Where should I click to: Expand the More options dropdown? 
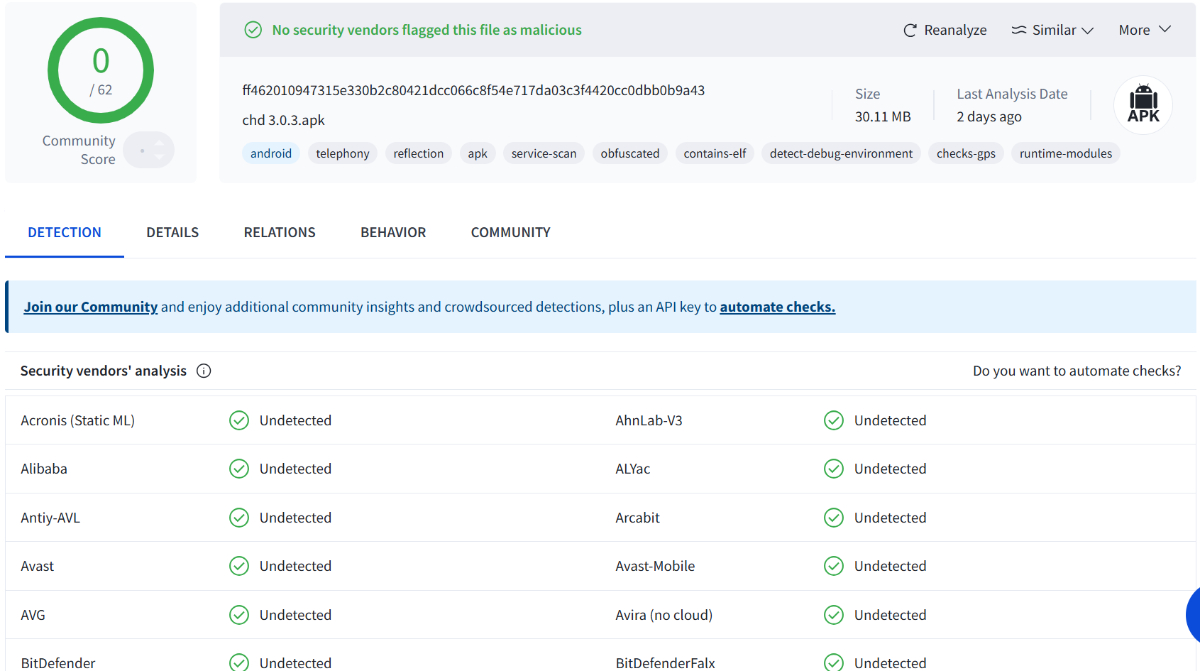coord(1144,30)
